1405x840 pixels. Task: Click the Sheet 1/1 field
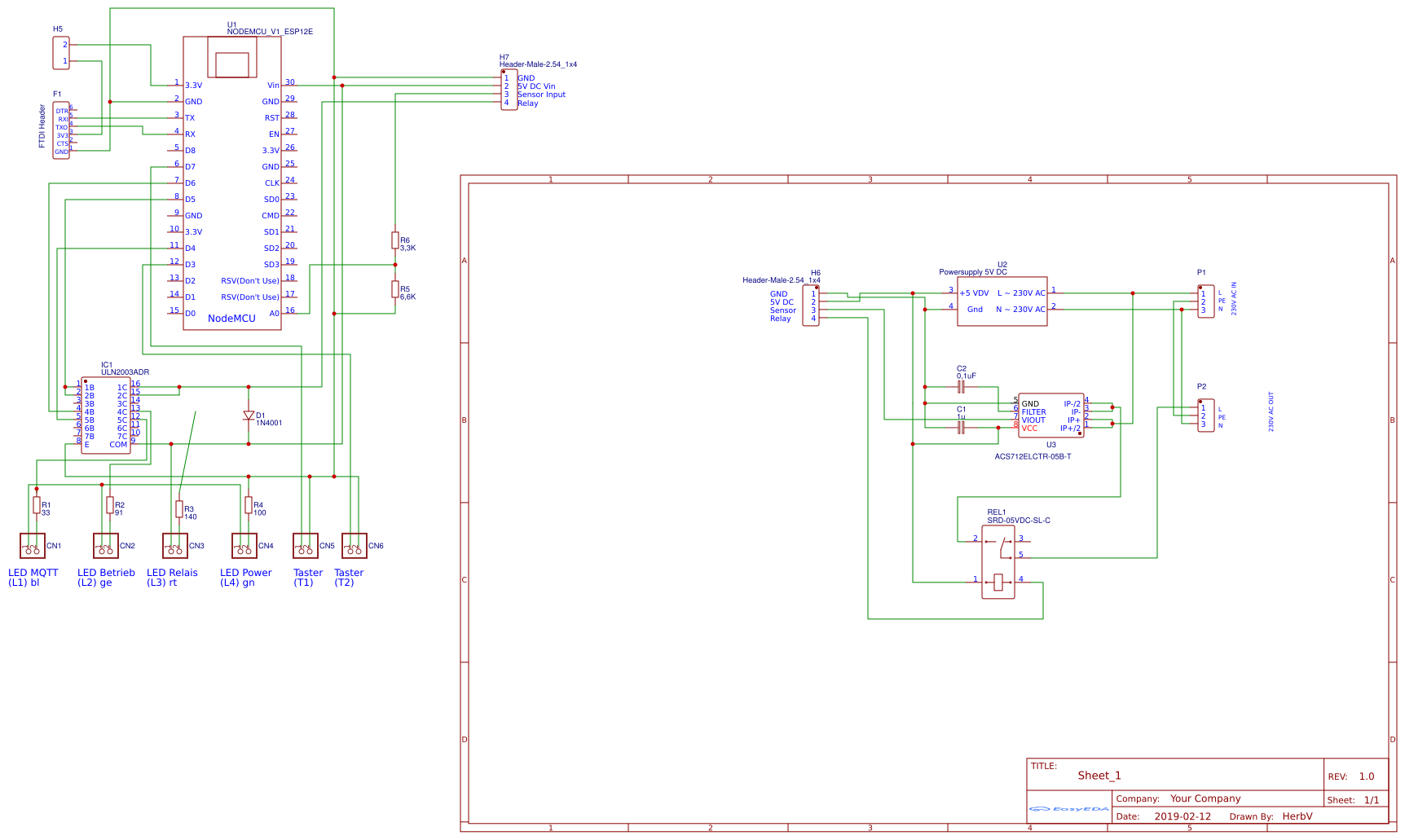click(x=1351, y=798)
